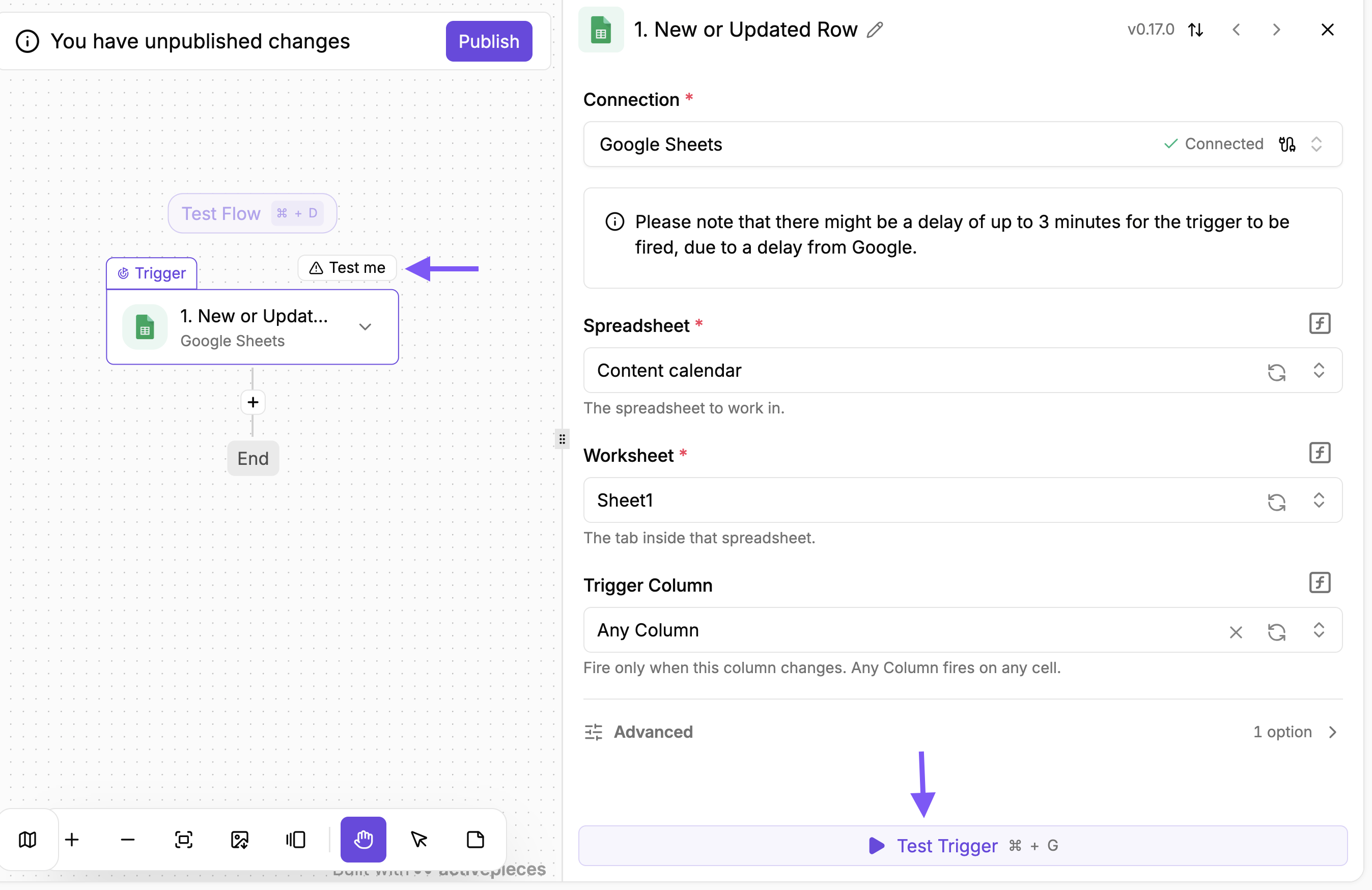Open the Any Column trigger dropdown
1372x890 pixels.
pyautogui.click(x=963, y=629)
